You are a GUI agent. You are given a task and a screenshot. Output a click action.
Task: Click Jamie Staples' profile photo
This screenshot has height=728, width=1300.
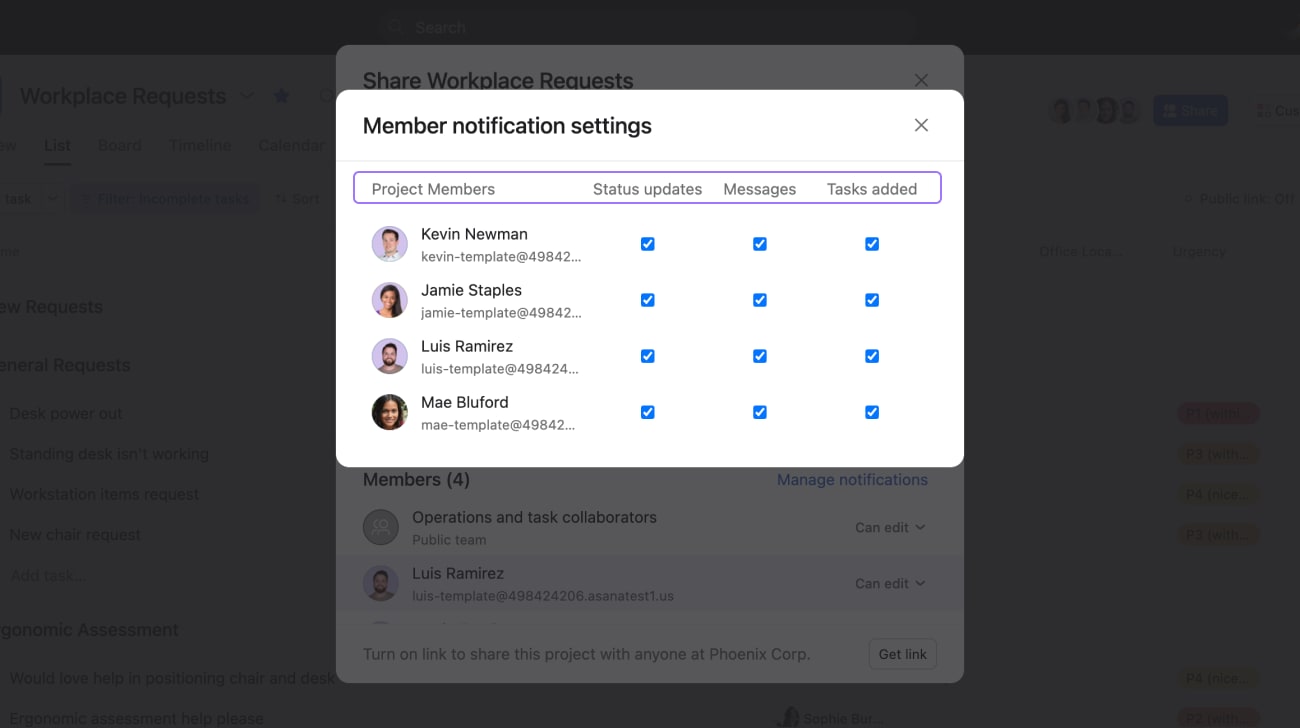pyautogui.click(x=390, y=300)
